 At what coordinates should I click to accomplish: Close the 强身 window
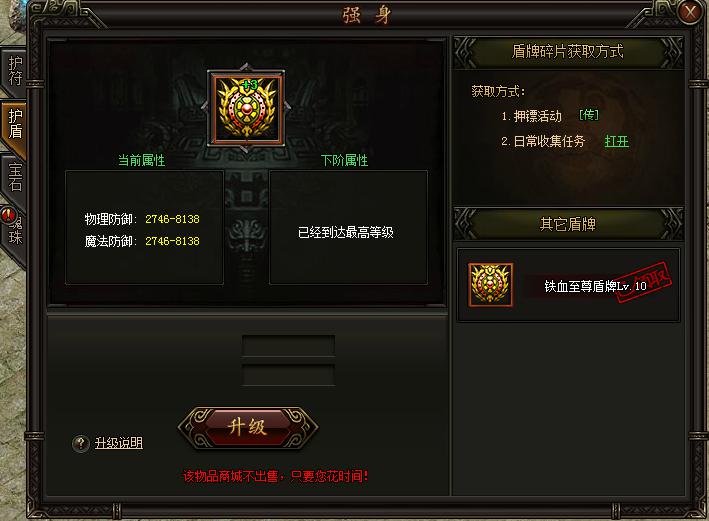coord(690,12)
